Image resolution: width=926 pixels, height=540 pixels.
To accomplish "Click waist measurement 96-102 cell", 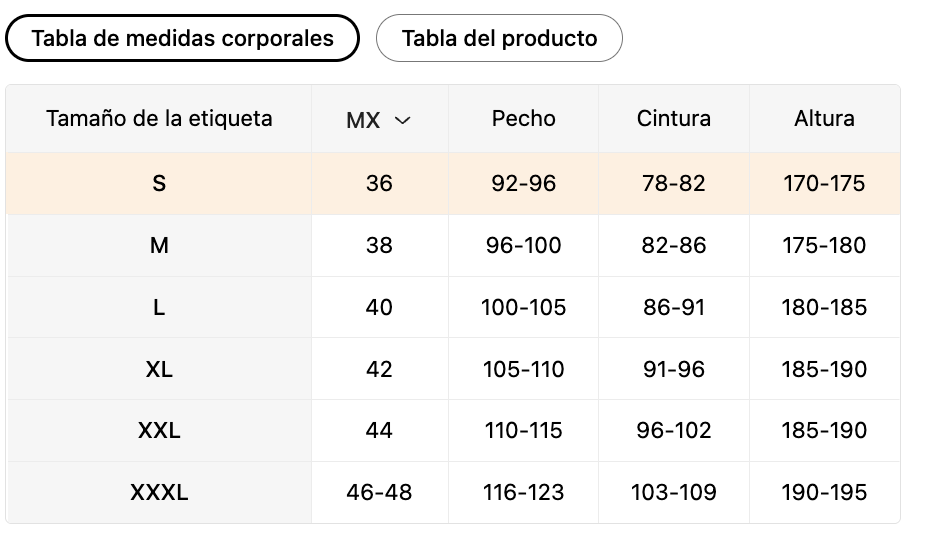I will 674,431.
